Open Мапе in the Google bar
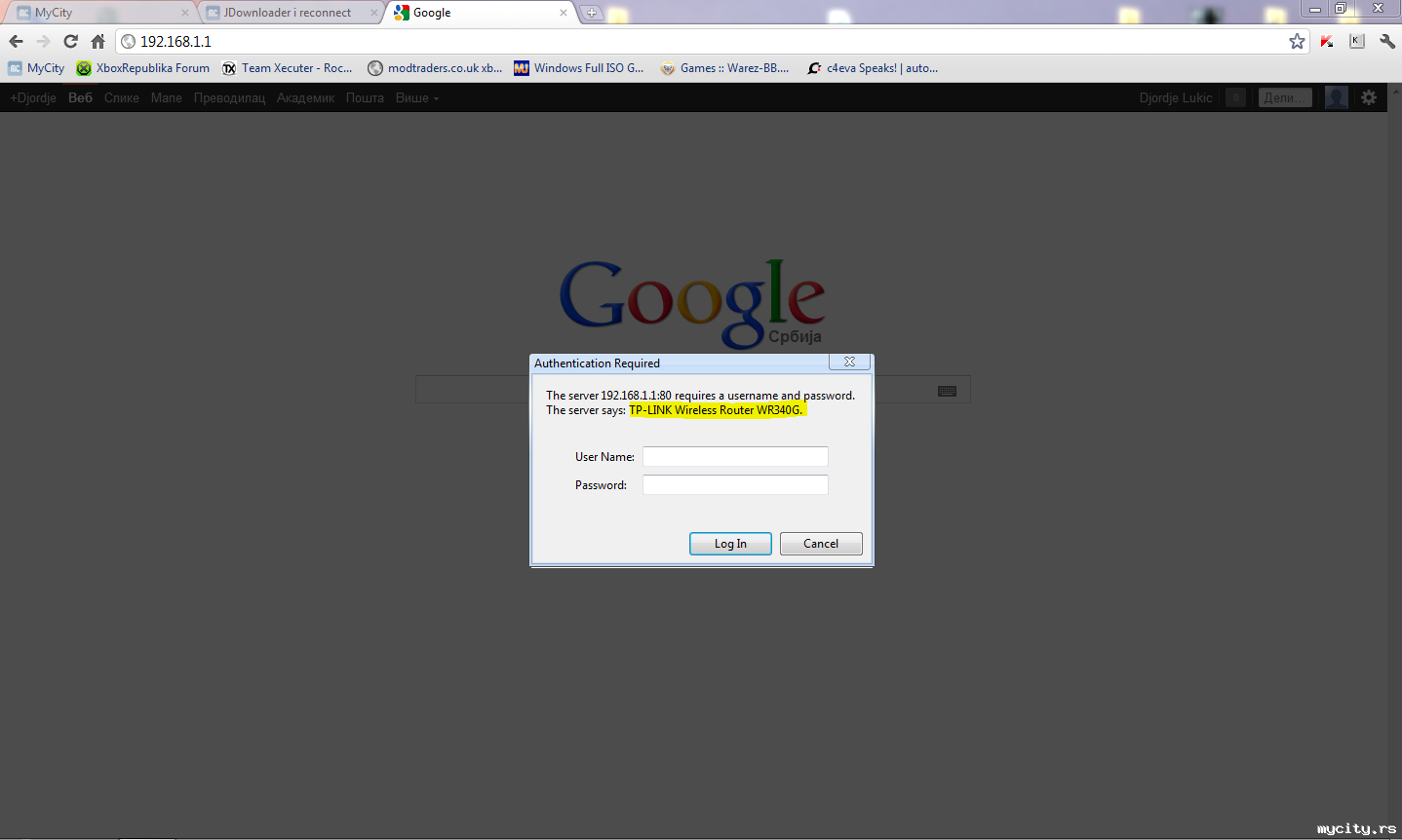 167,97
